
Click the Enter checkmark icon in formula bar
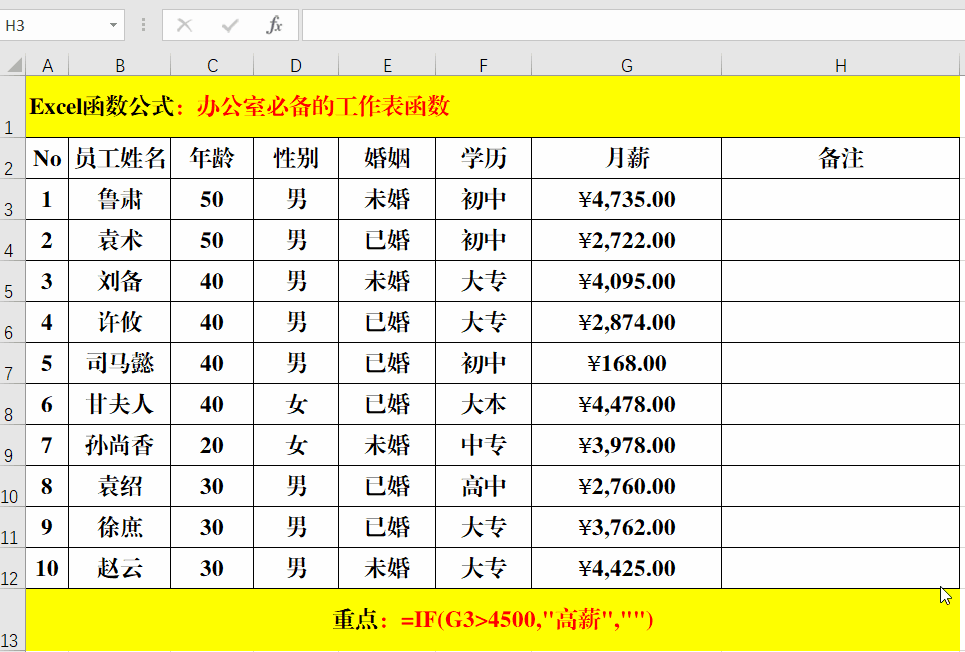pyautogui.click(x=230, y=25)
